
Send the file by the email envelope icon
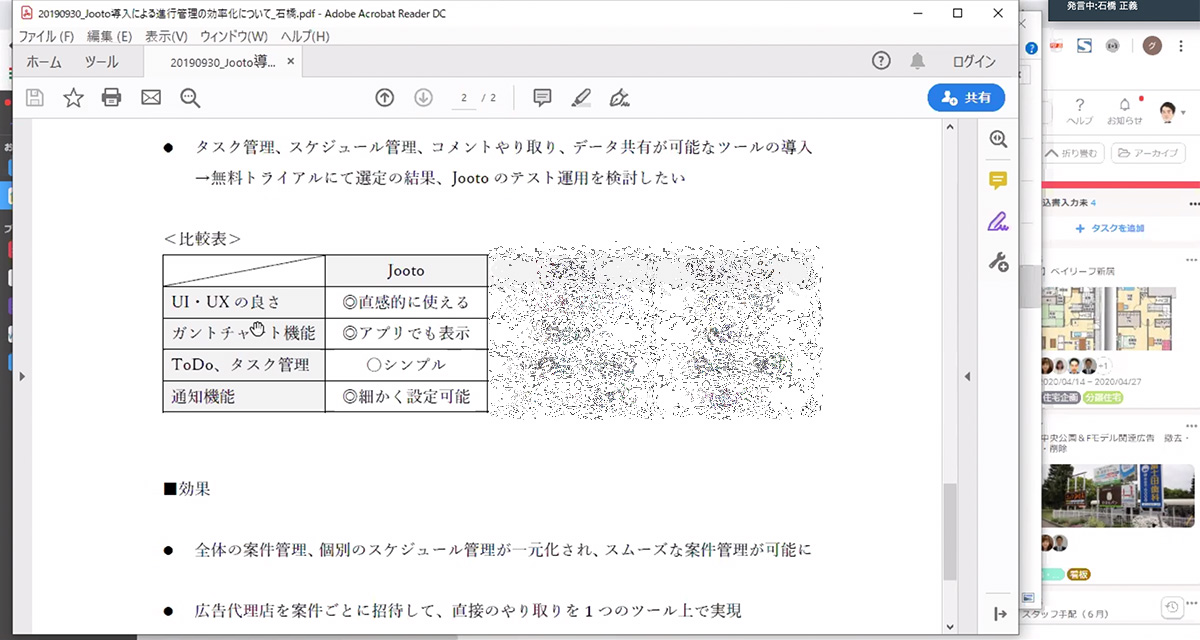(151, 97)
